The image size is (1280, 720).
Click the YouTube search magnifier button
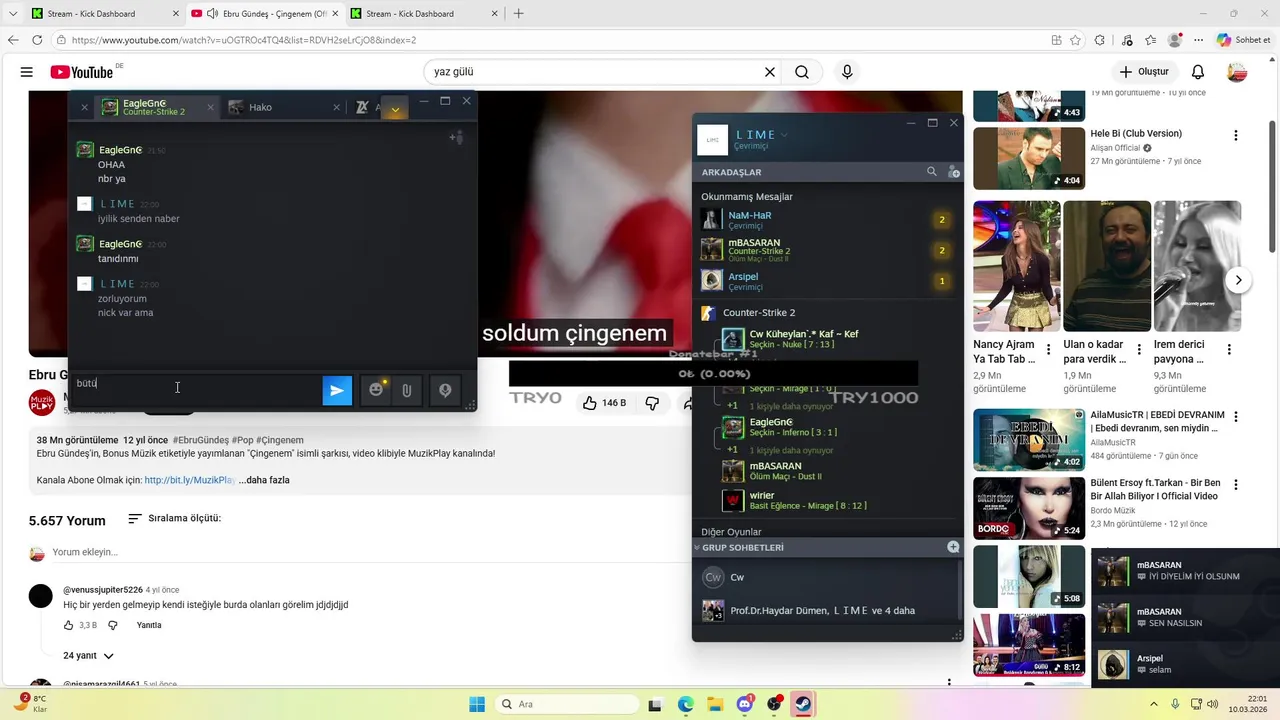(x=802, y=72)
